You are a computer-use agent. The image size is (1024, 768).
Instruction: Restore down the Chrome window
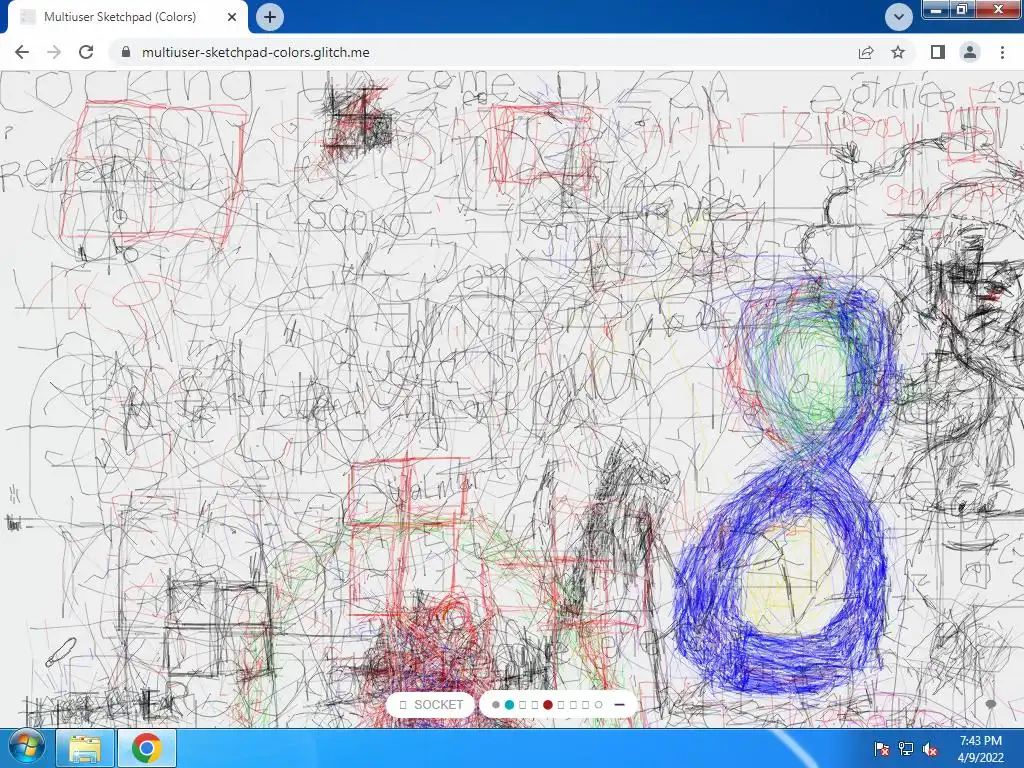[x=962, y=9]
